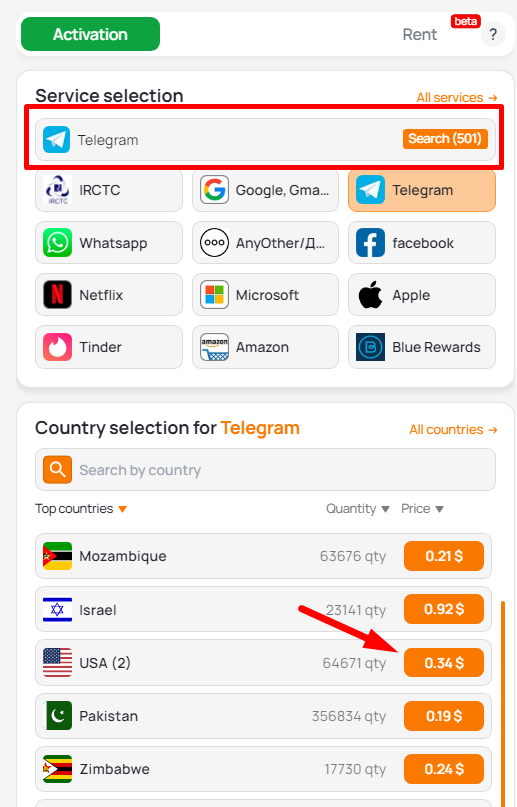Select the Apple service tile
Image resolution: width=517 pixels, height=807 pixels.
[422, 295]
